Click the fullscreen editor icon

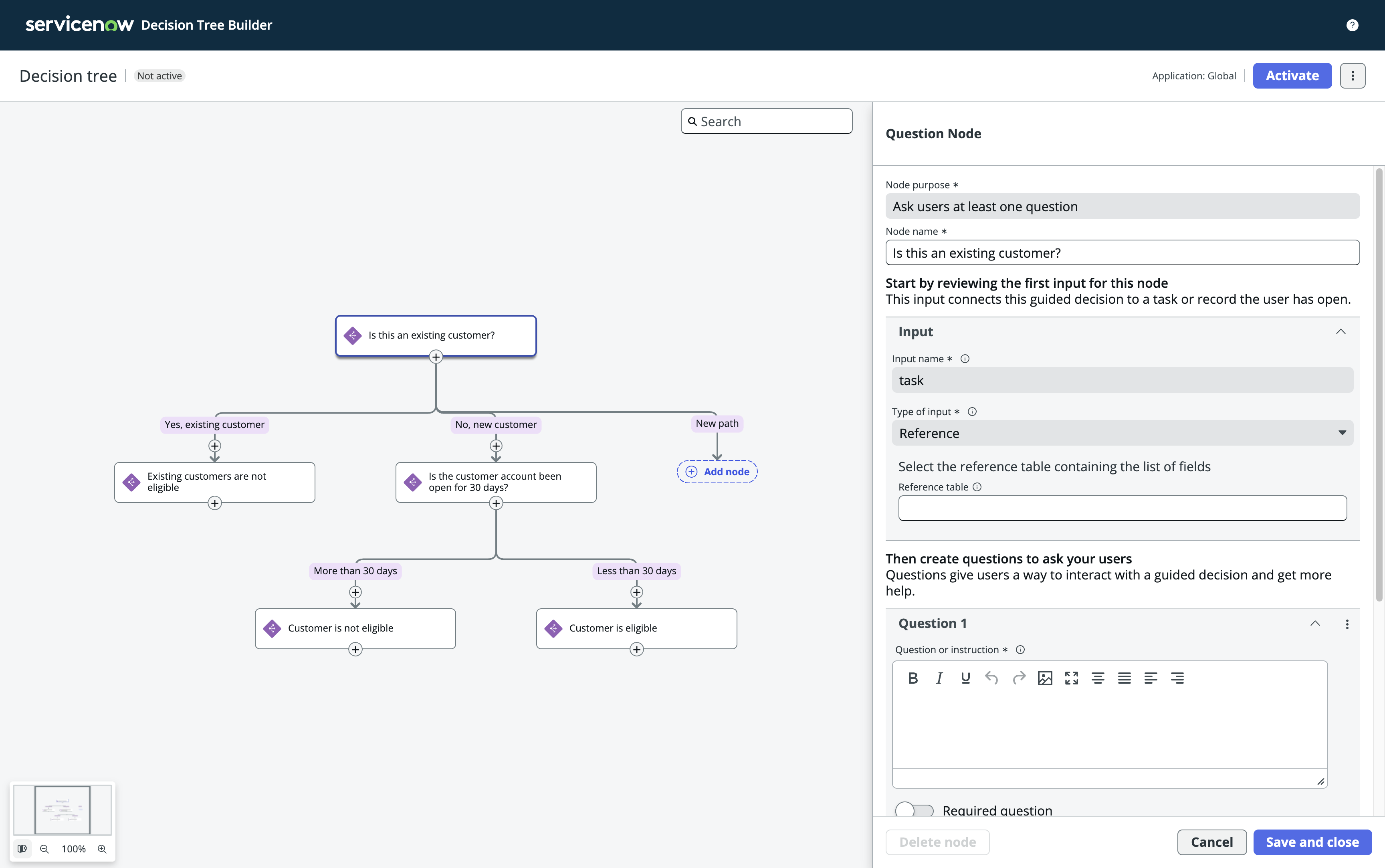(x=1071, y=678)
